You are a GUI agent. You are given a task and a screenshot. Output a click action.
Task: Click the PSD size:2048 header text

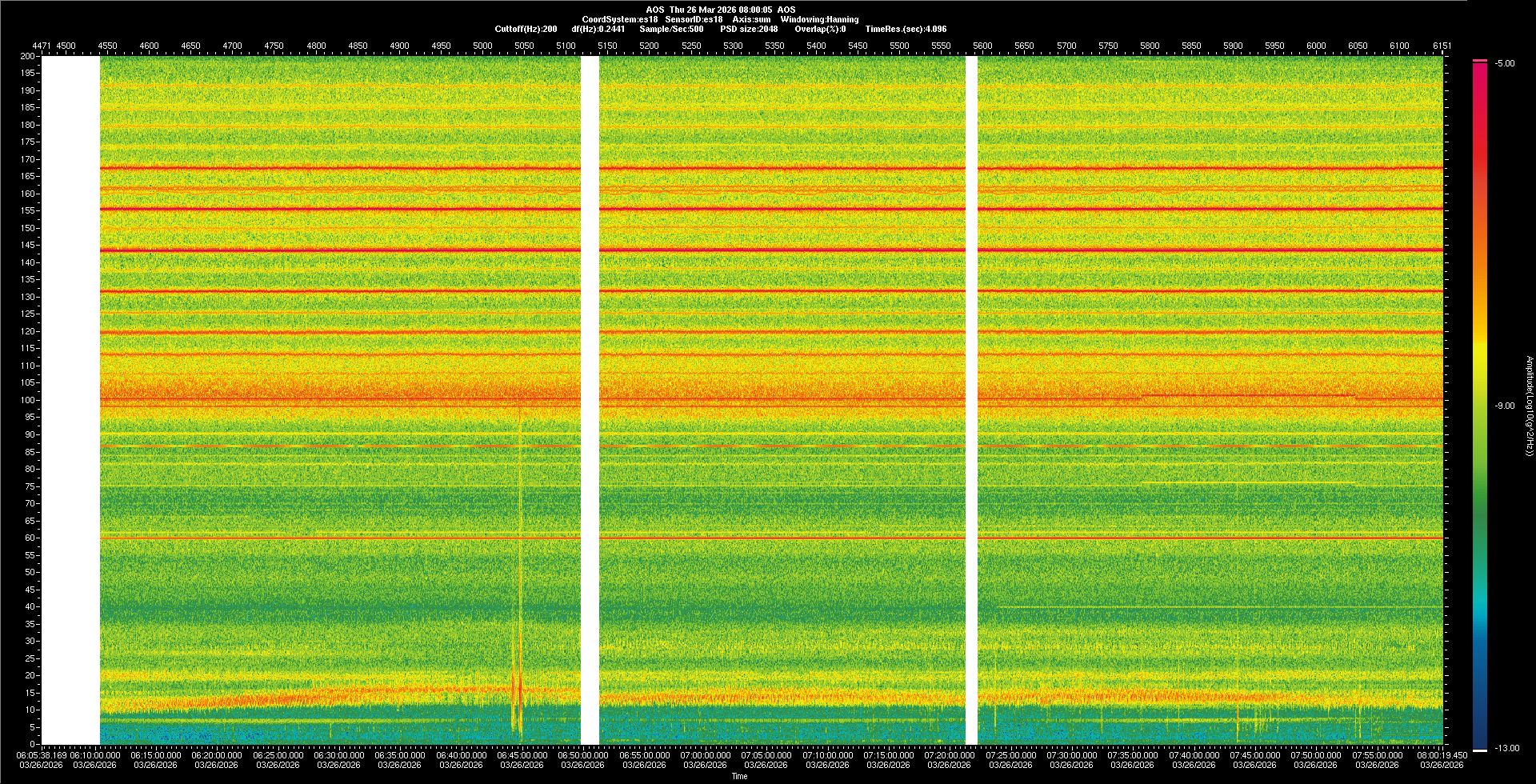(748, 29)
